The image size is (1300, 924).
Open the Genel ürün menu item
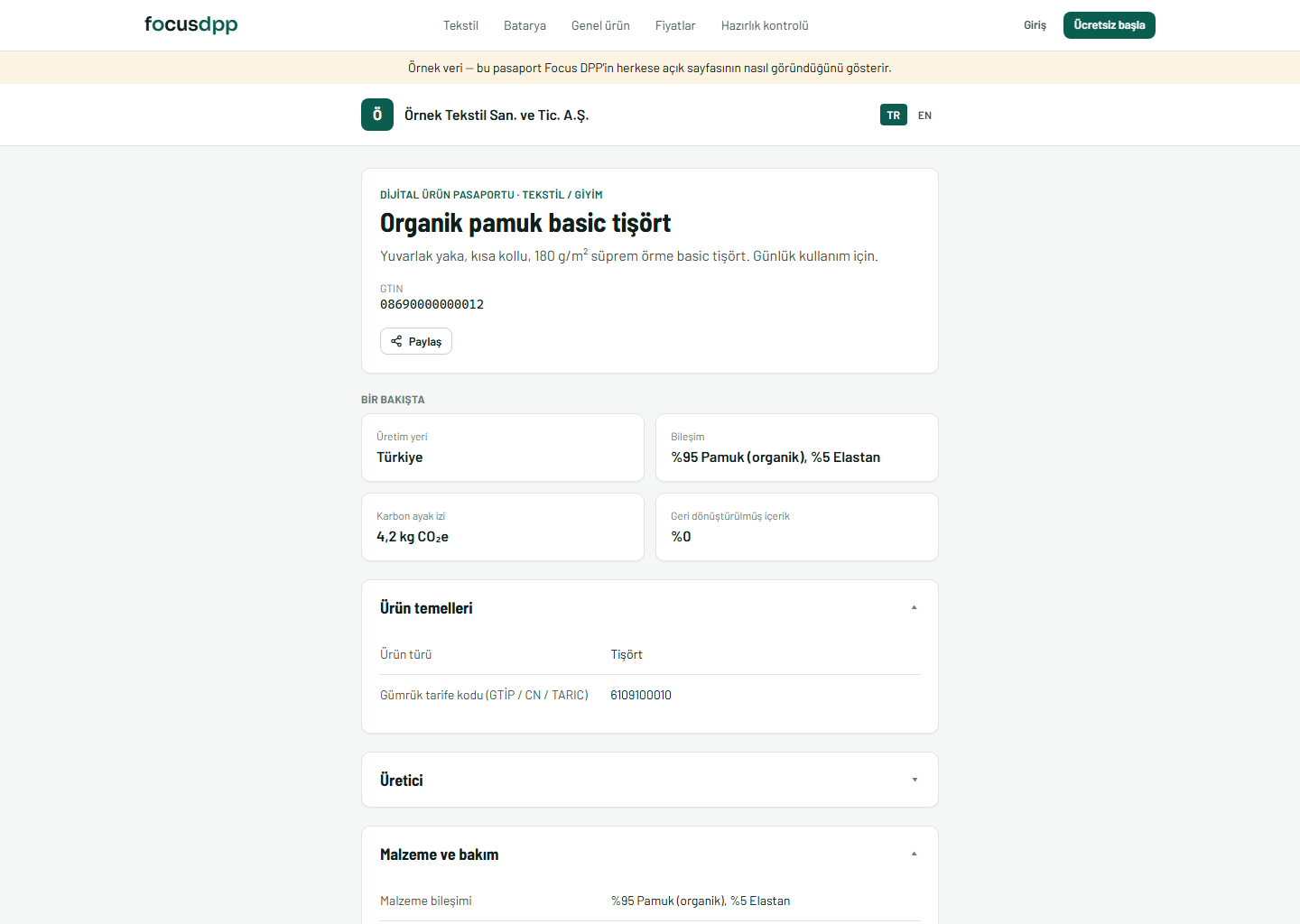click(x=600, y=25)
